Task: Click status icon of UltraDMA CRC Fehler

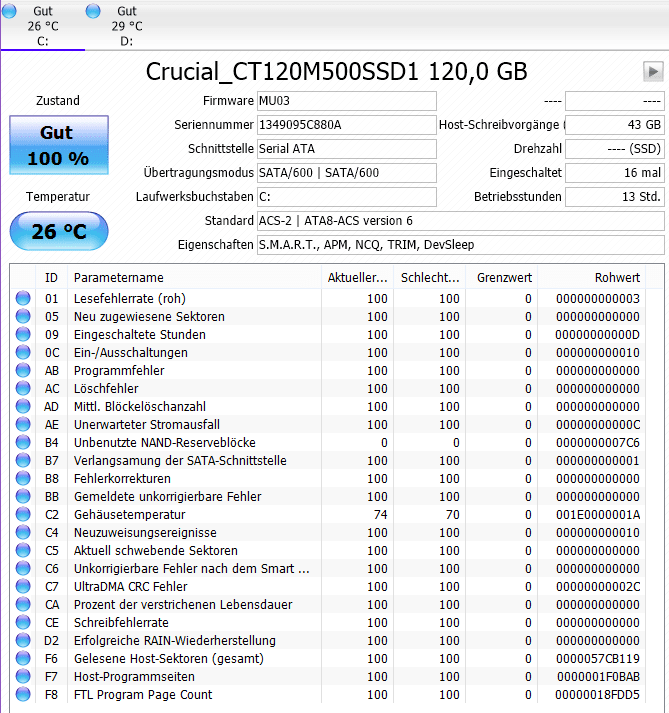Action: (23, 587)
